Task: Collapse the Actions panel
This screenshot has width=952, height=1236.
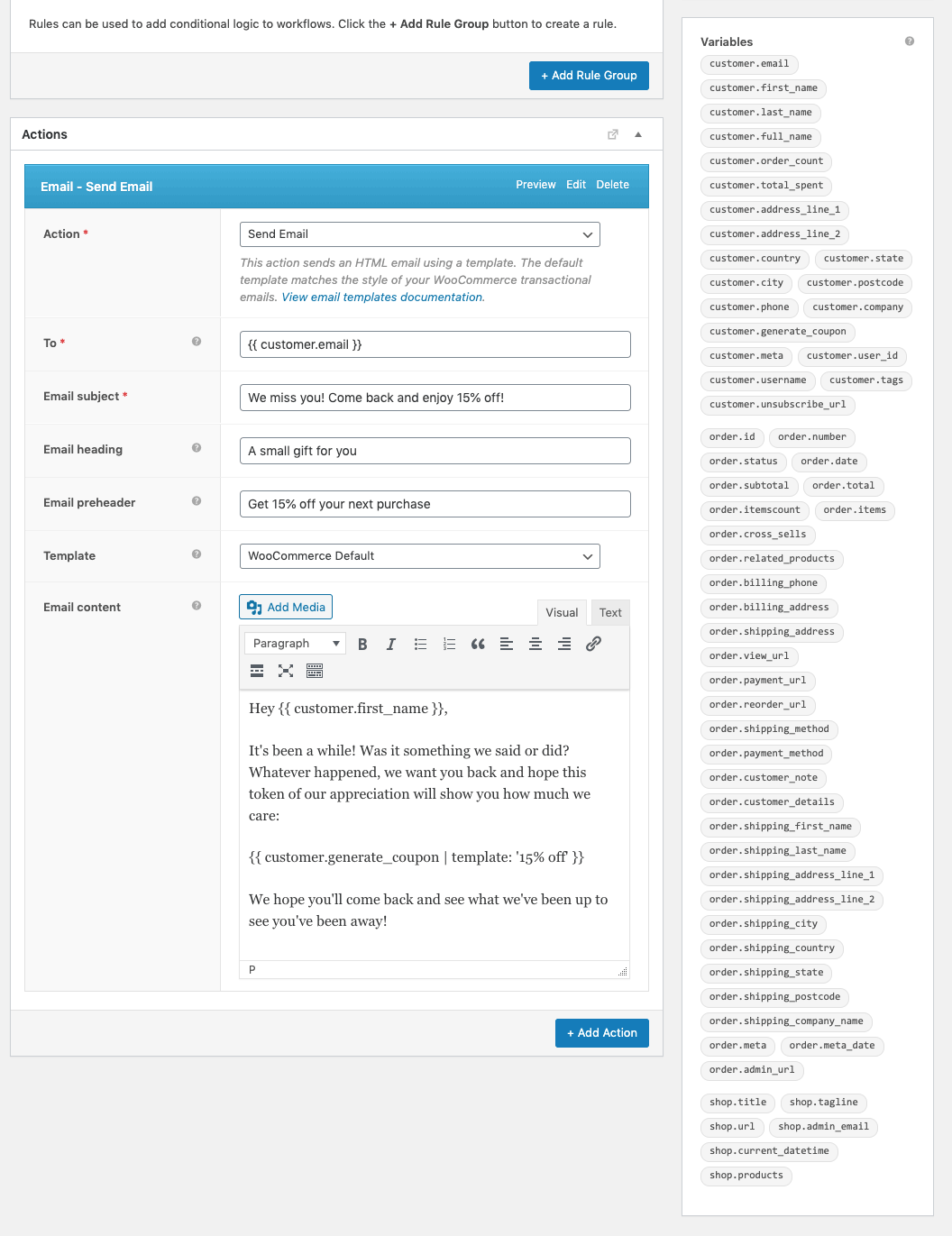Action: (x=638, y=134)
